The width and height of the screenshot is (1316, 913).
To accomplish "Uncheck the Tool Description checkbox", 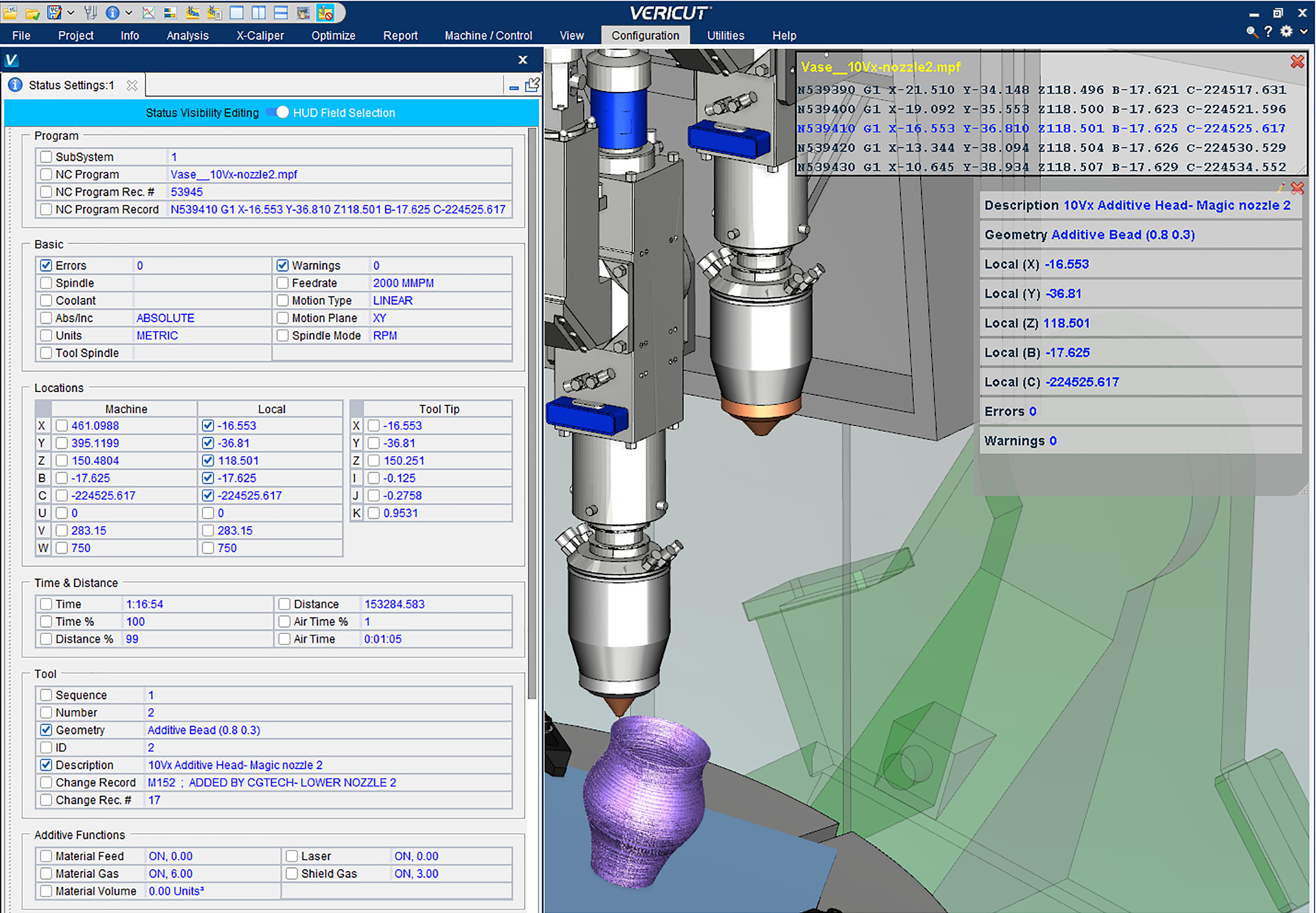I will 46,765.
